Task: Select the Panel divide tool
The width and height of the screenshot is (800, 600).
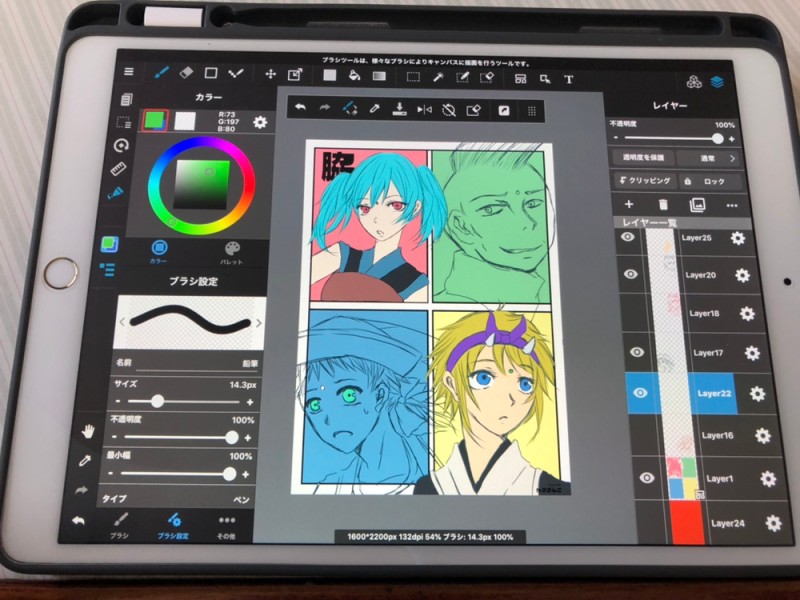Action: 520,79
